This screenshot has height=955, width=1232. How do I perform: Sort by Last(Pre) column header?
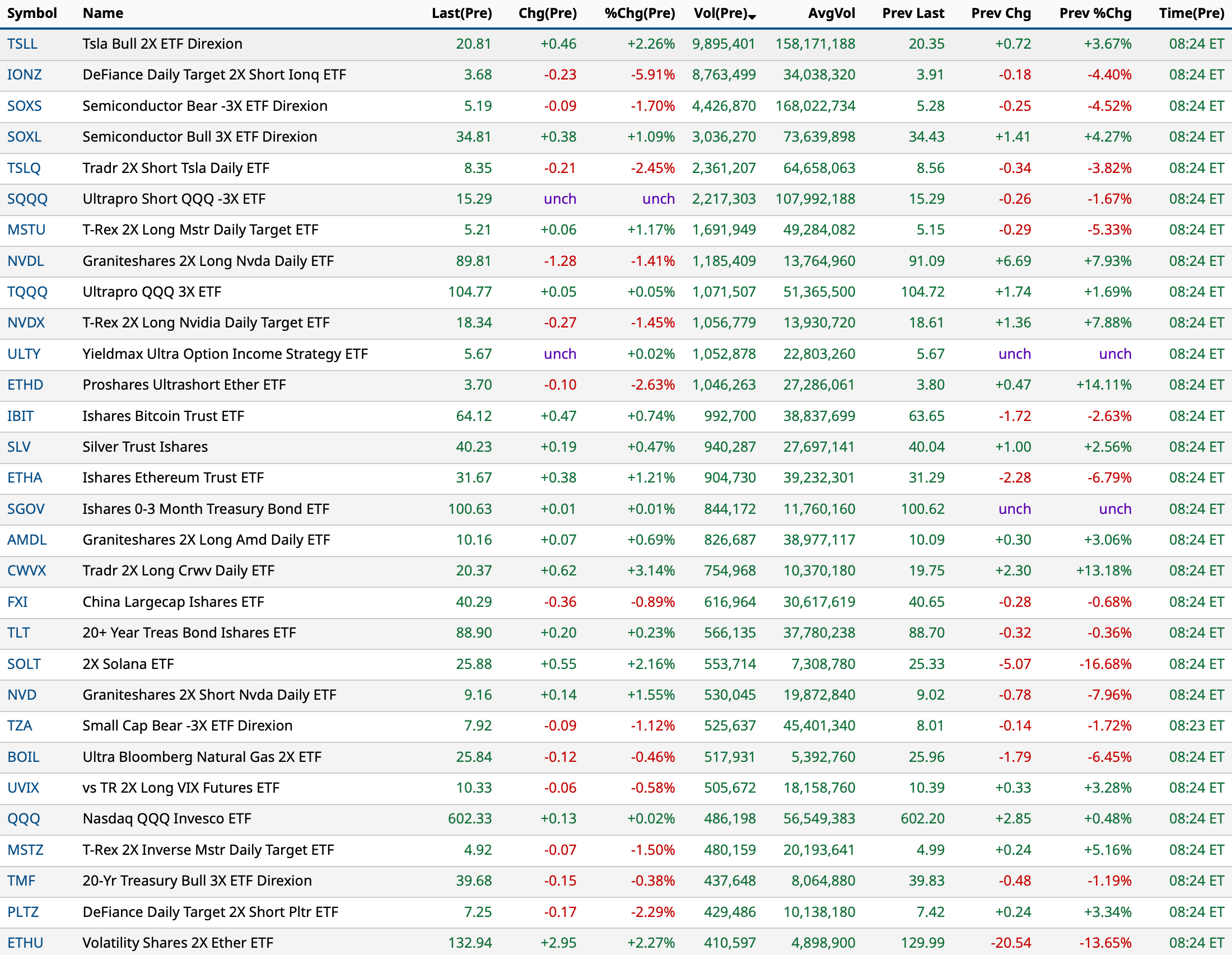[x=461, y=13]
